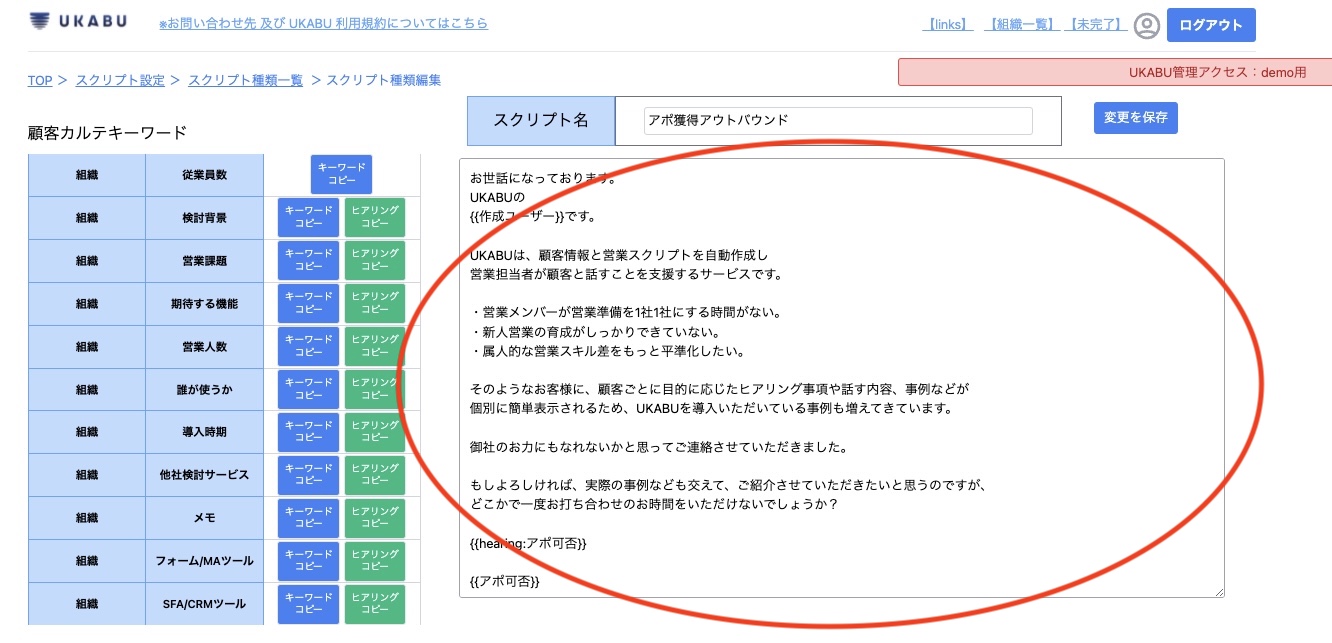1332x643 pixels.
Task: Click the UKABU logo icon
Action: click(40, 21)
